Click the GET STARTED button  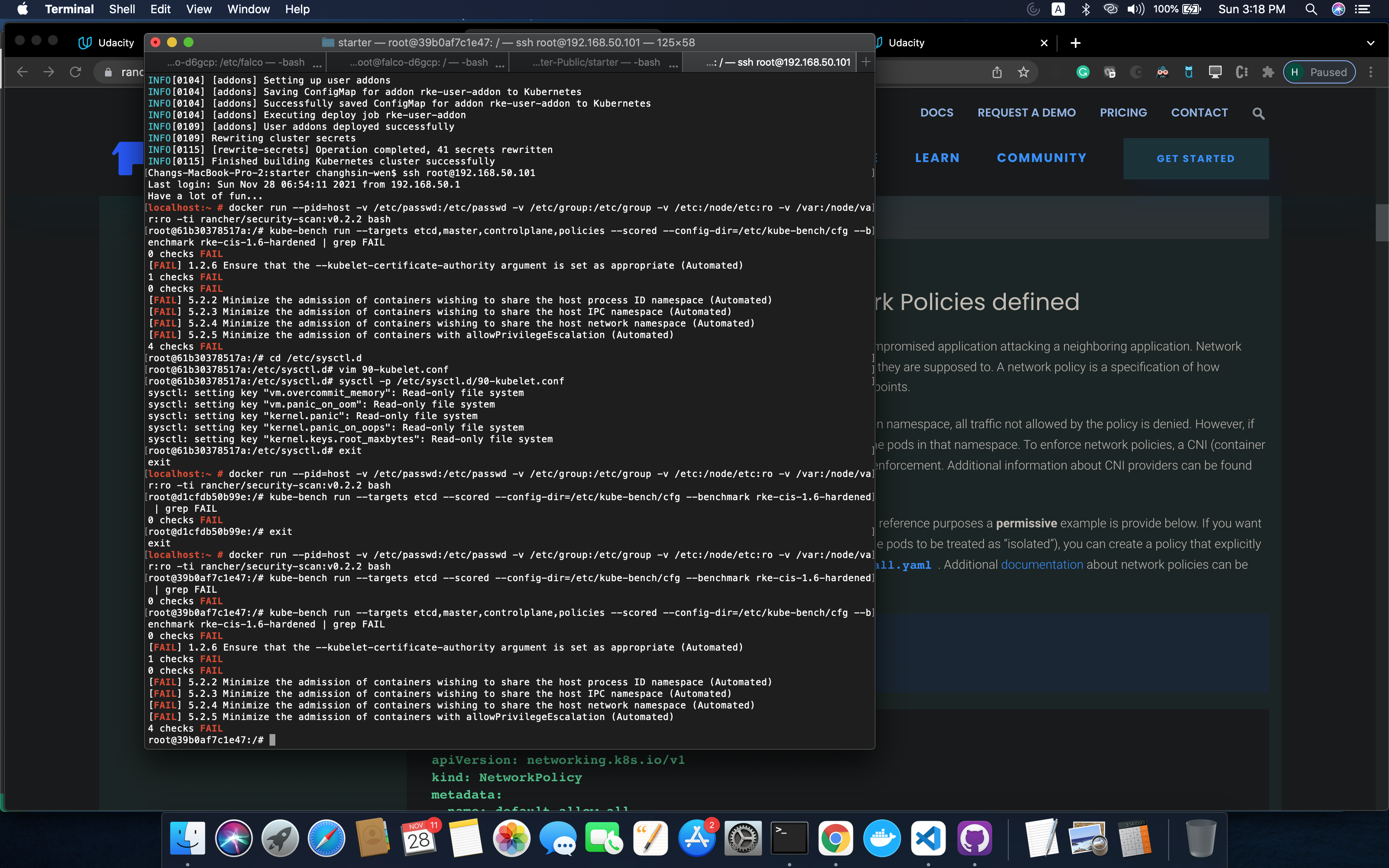point(1196,158)
